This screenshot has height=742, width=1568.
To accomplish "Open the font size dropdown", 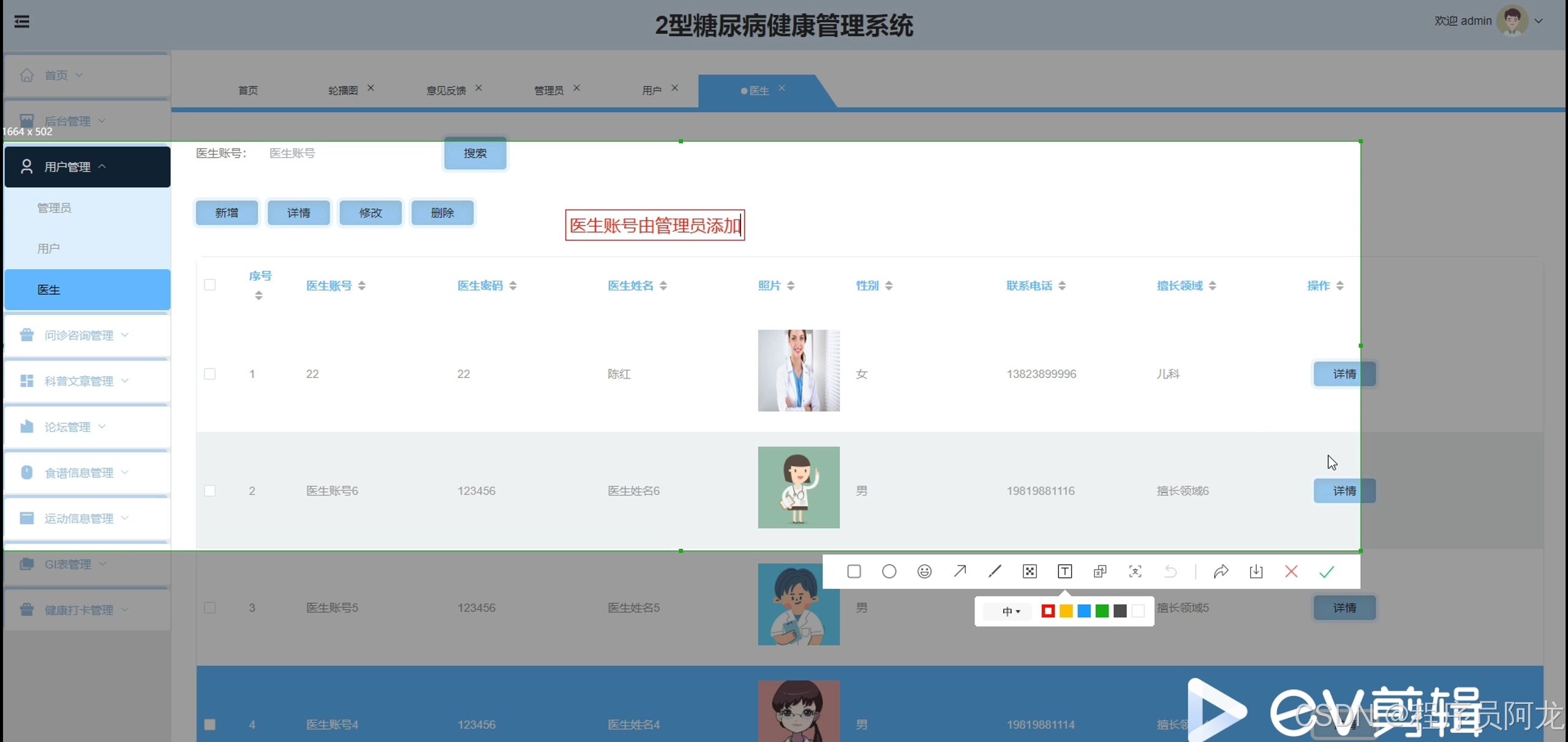I will tap(1011, 611).
